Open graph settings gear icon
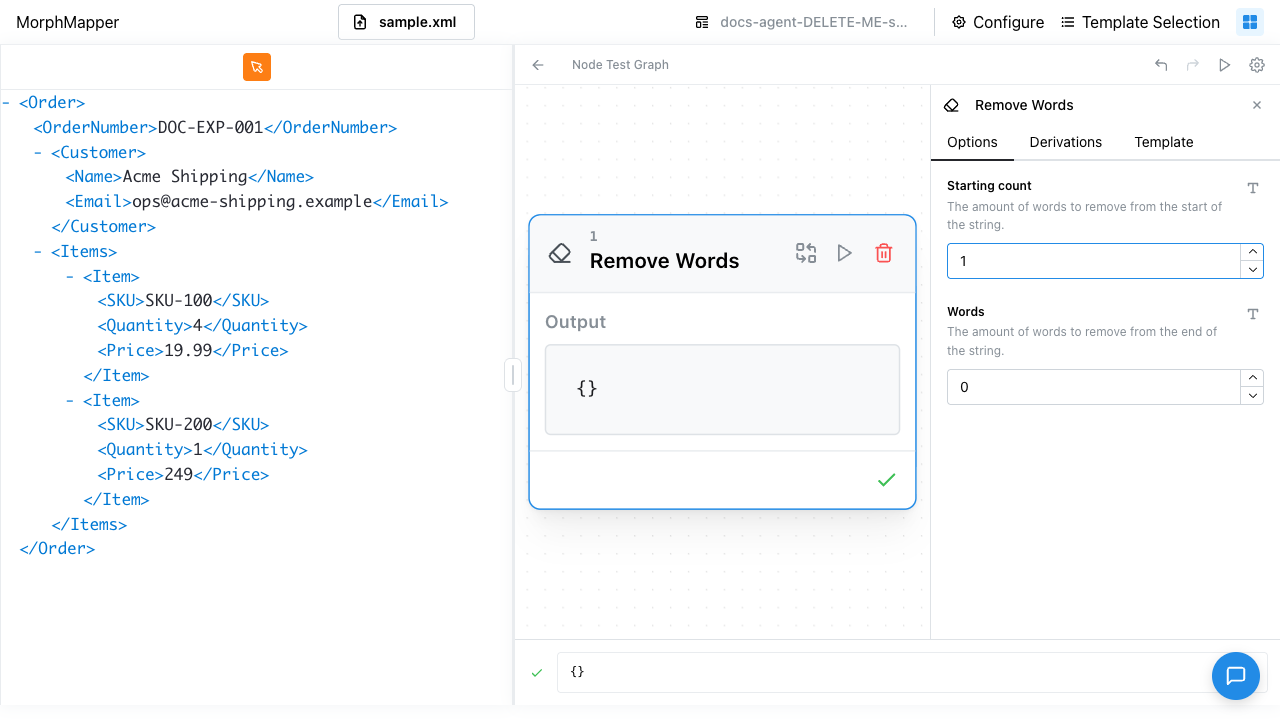Viewport: 1280px width, 720px height. [1257, 65]
